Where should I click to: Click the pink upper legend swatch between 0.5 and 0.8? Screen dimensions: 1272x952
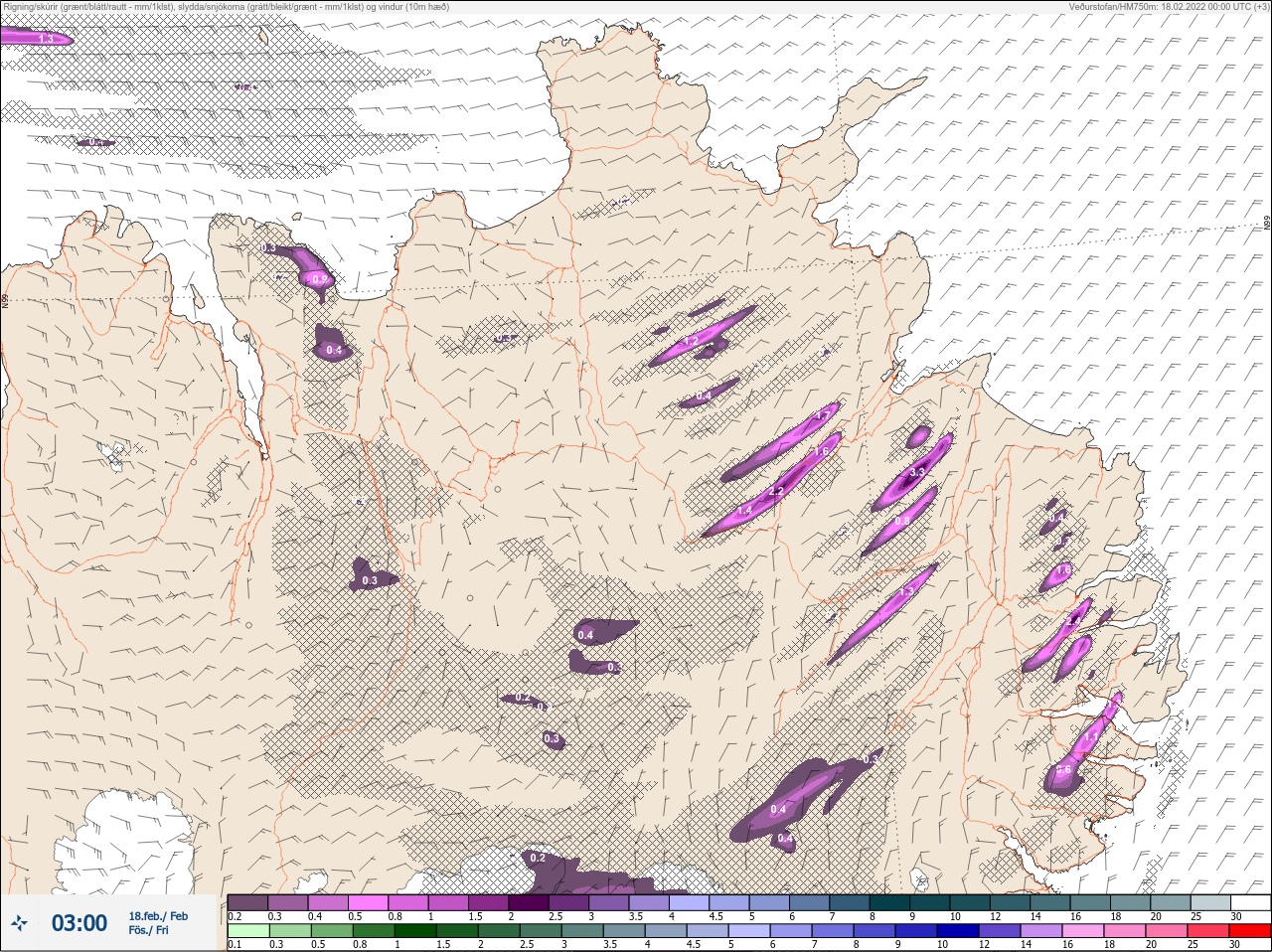[x=368, y=902]
